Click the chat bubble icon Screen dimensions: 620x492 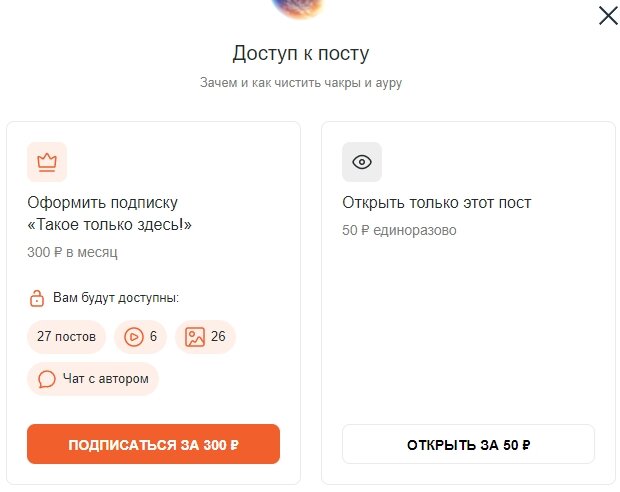click(x=47, y=379)
